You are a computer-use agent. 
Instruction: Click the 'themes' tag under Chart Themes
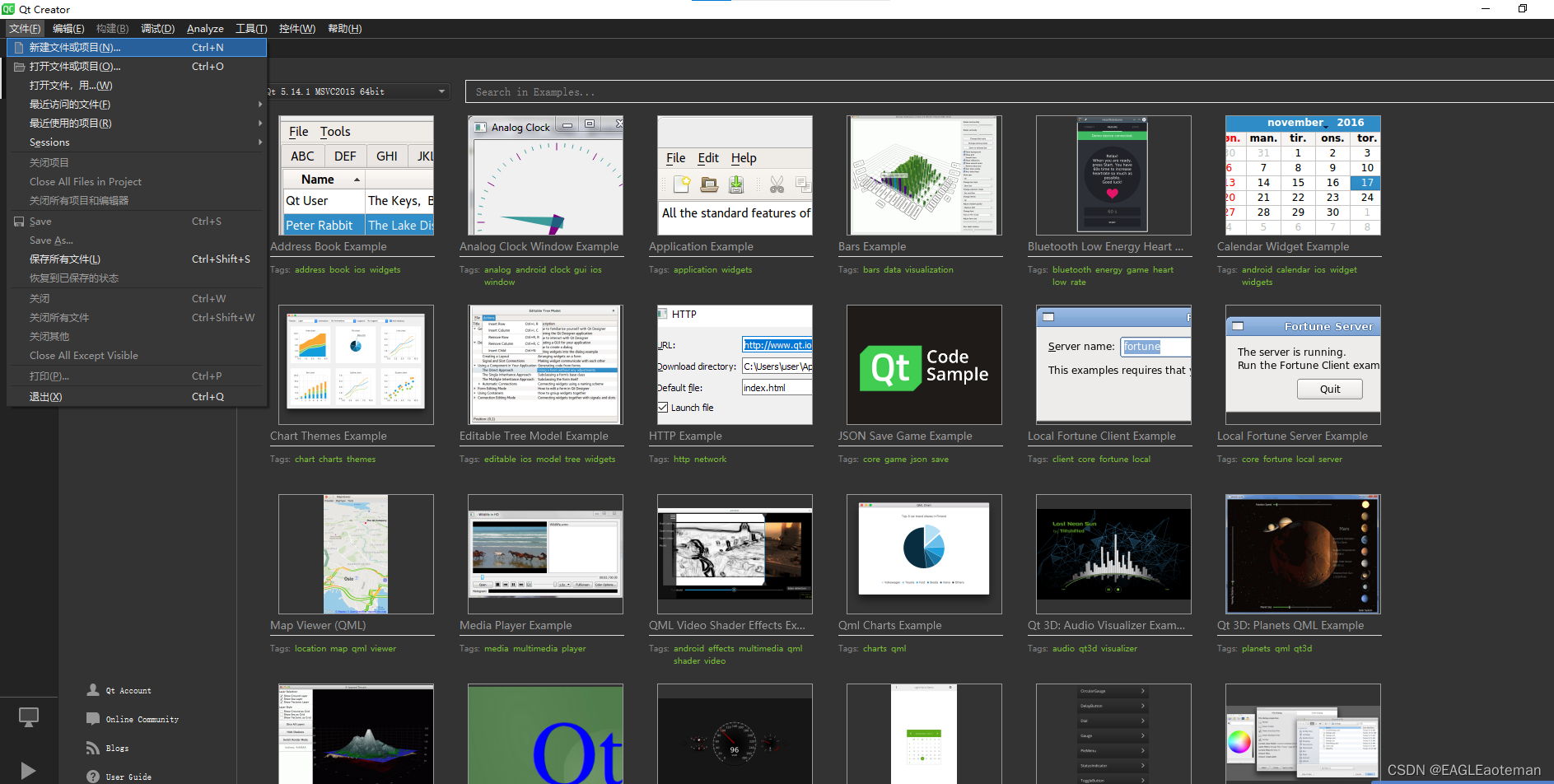[362, 460]
